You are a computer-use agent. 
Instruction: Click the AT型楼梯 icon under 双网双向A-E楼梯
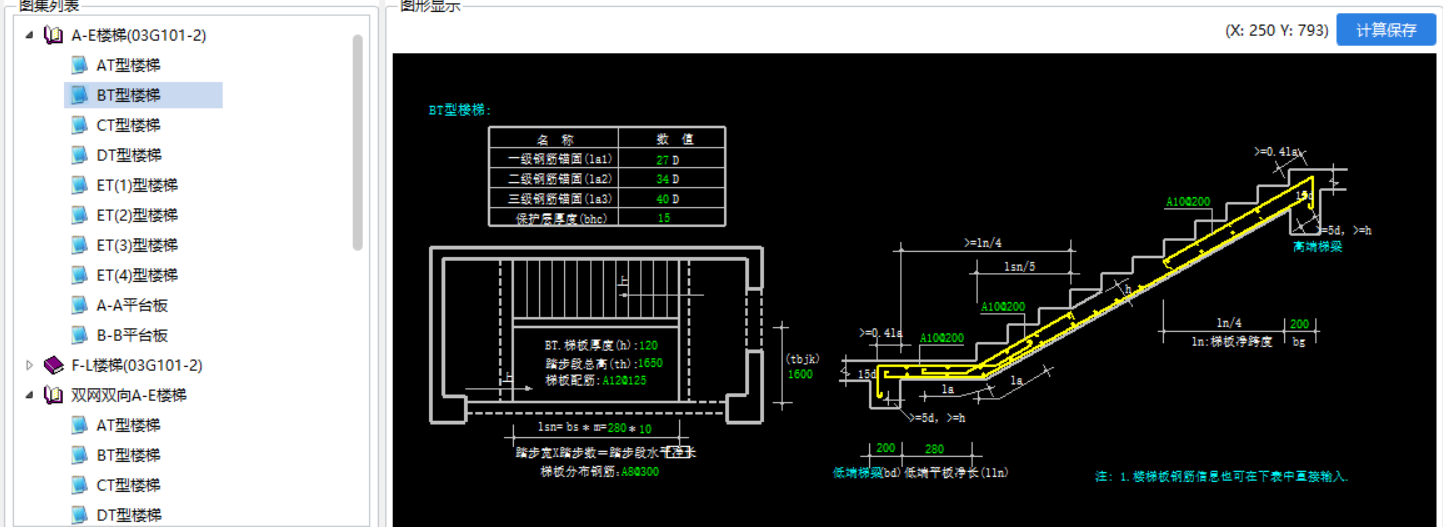pyautogui.click(x=80, y=425)
